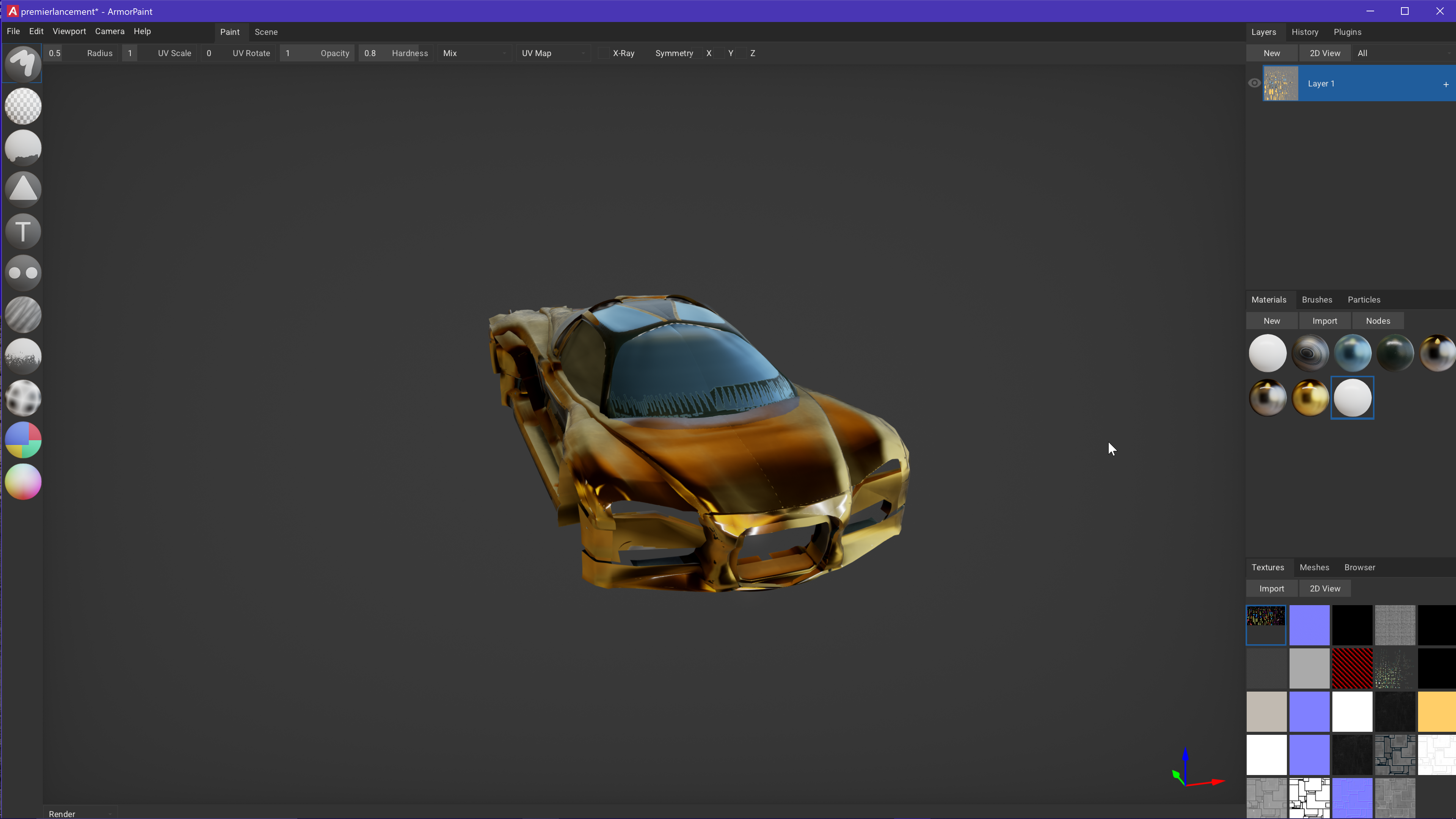This screenshot has height=819, width=1456.
Task: Select the gold material sphere
Action: pyautogui.click(x=1310, y=398)
